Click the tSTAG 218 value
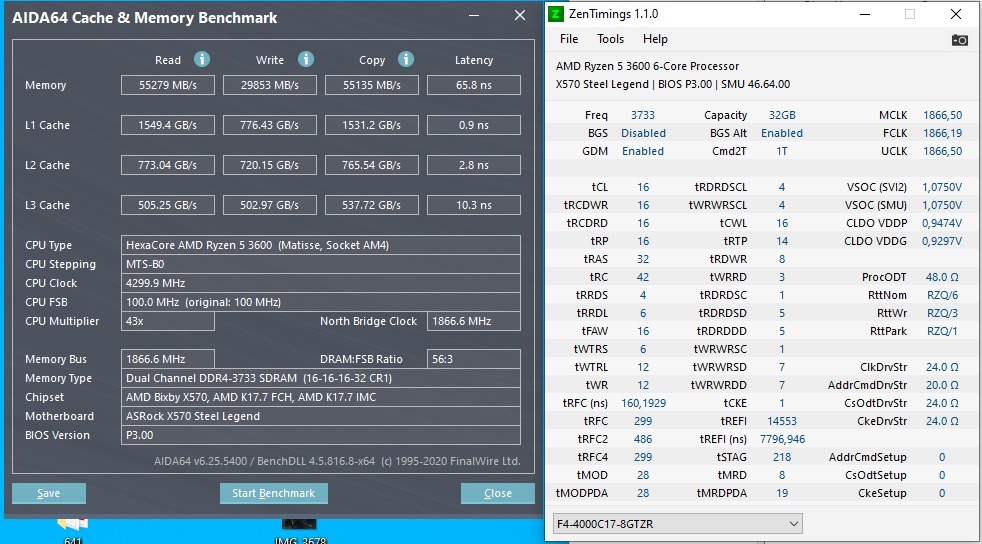 click(782, 457)
